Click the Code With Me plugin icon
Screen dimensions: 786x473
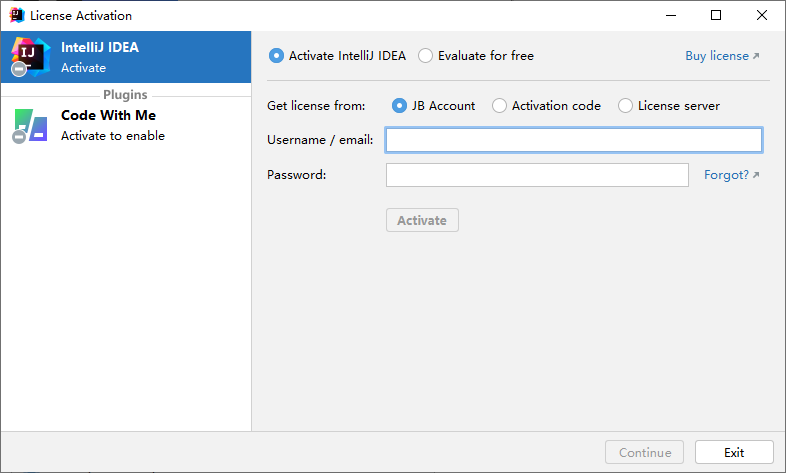coord(30,125)
